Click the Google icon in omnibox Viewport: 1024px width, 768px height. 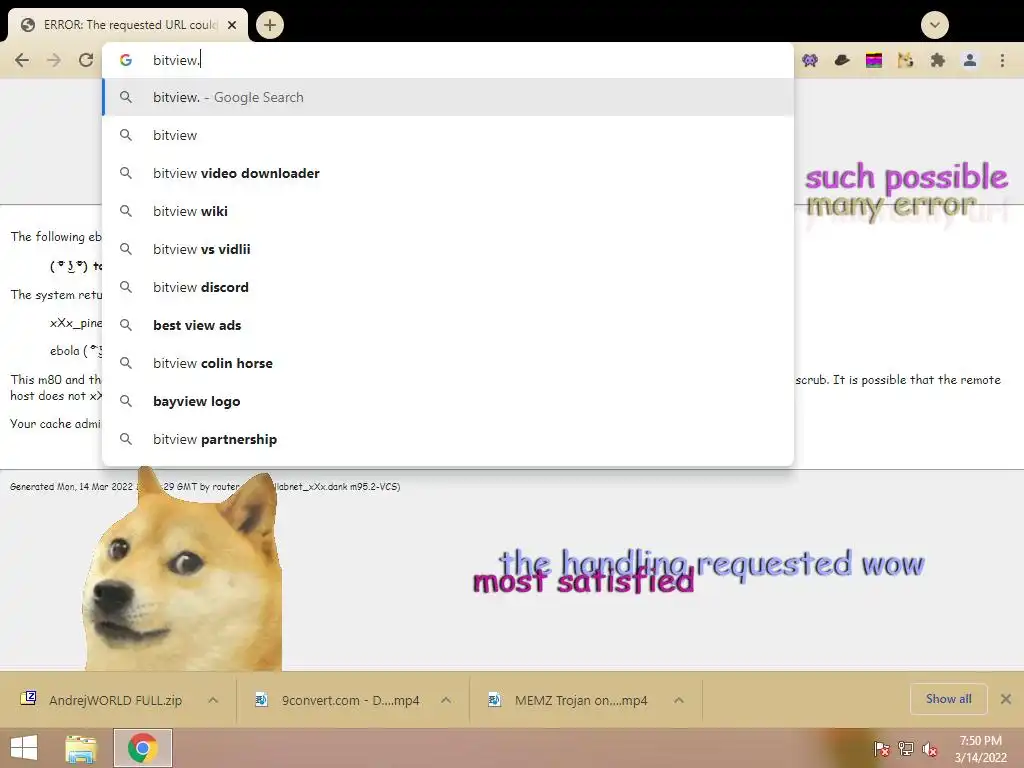[125, 60]
